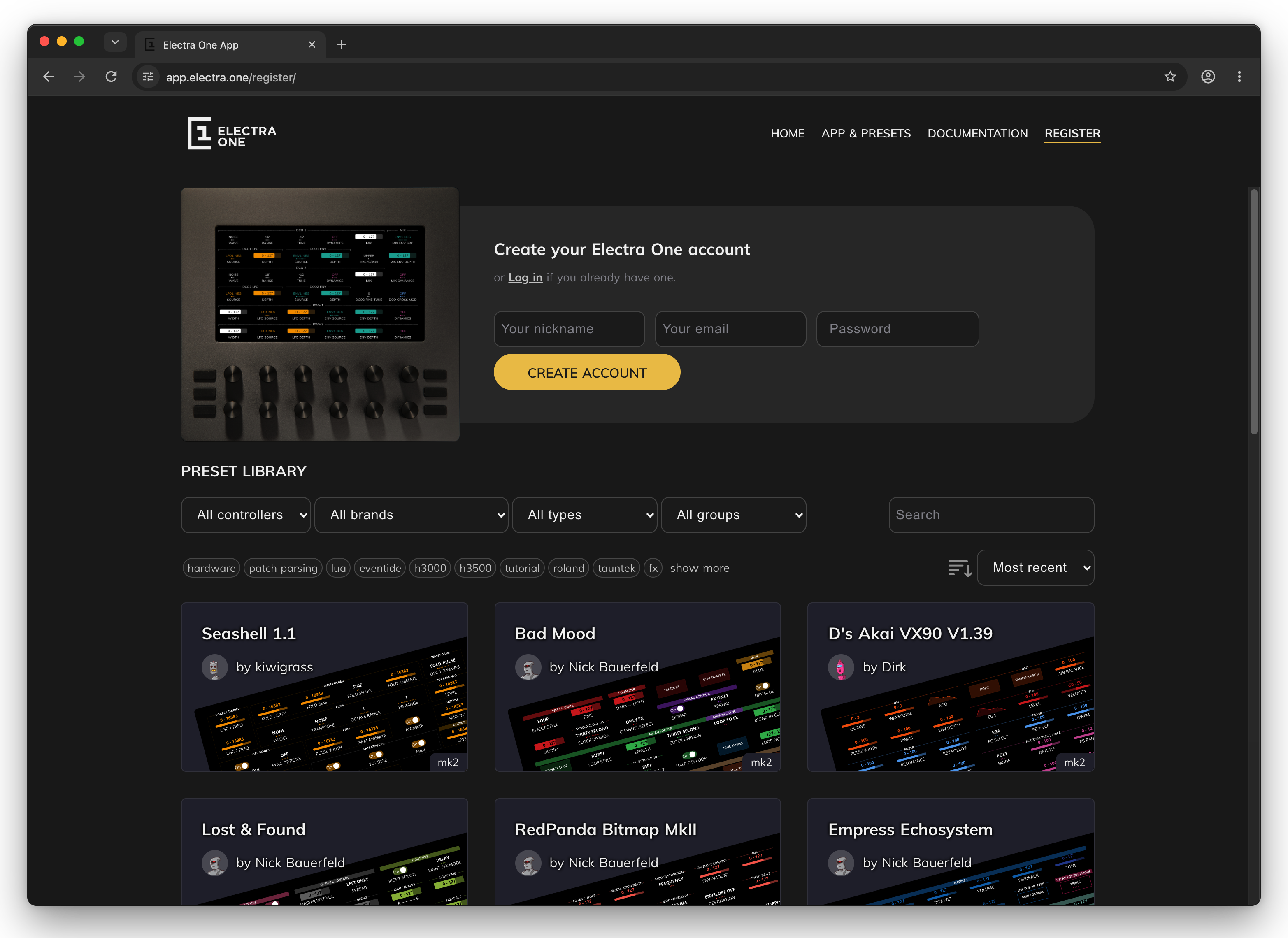Filter by the tauntek tag
Image resolution: width=1288 pixels, height=938 pixels.
click(616, 568)
